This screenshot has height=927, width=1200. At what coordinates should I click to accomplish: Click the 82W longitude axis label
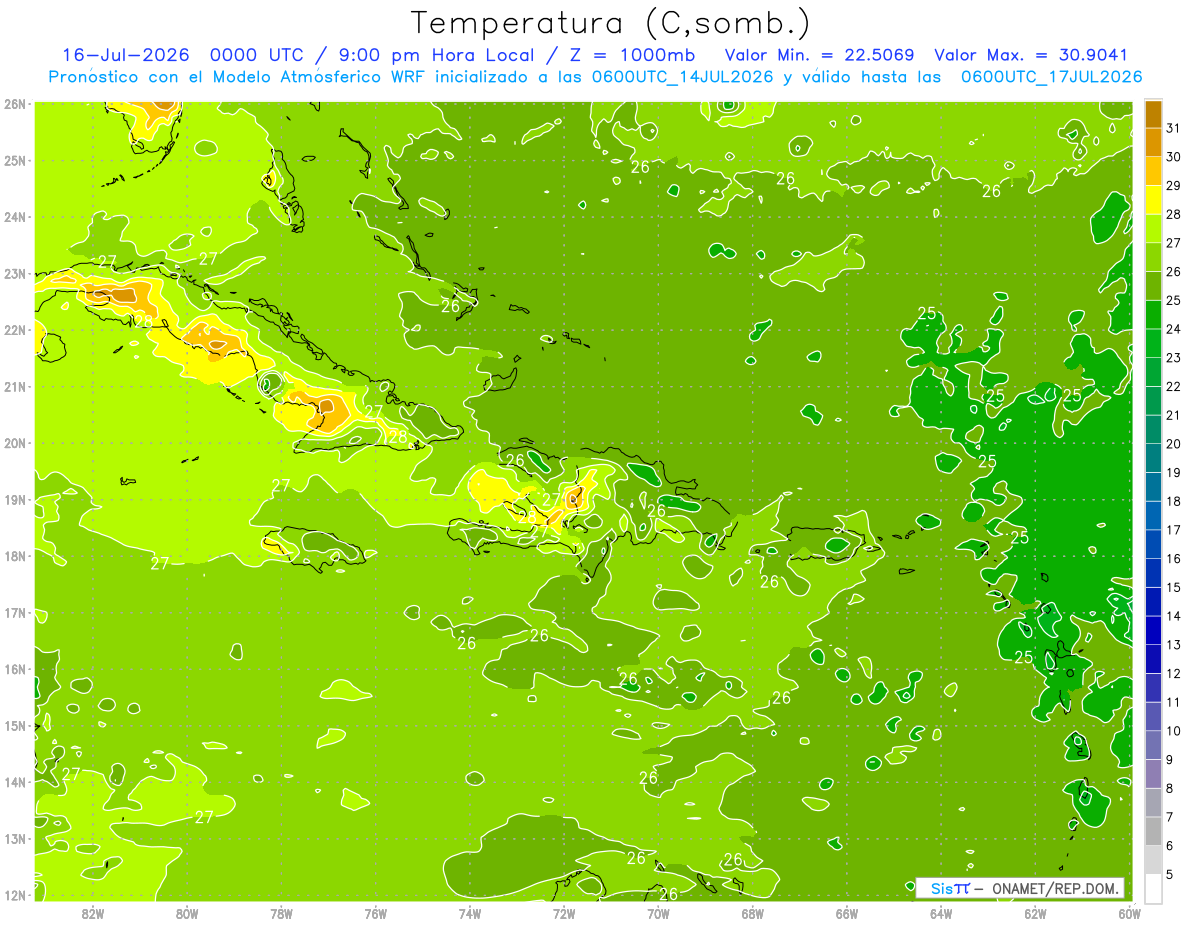pos(93,913)
